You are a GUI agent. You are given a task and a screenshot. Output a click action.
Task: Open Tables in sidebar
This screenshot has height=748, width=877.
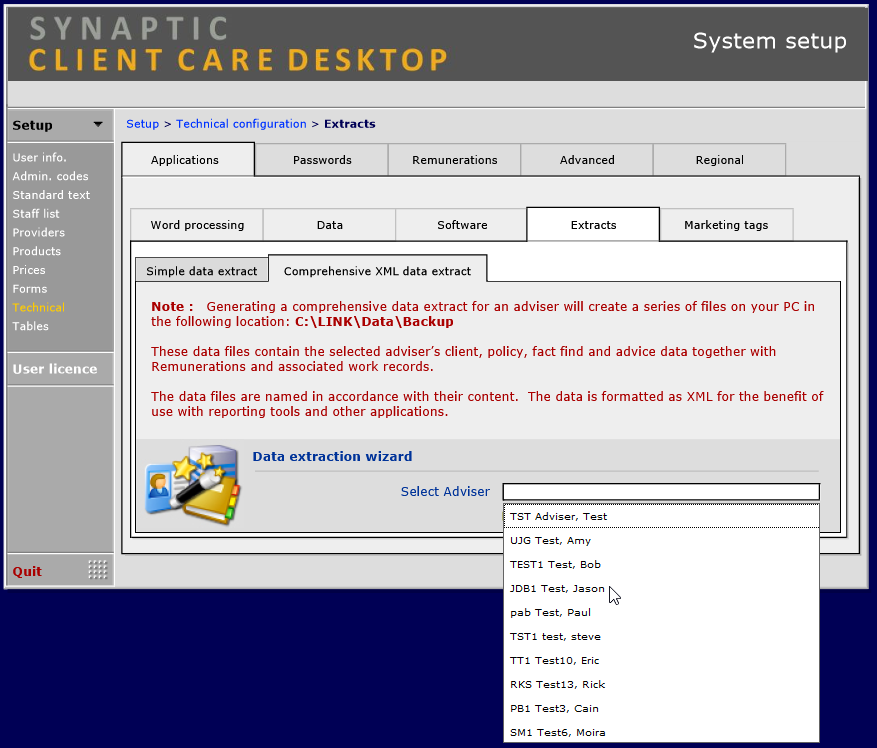click(x=30, y=326)
